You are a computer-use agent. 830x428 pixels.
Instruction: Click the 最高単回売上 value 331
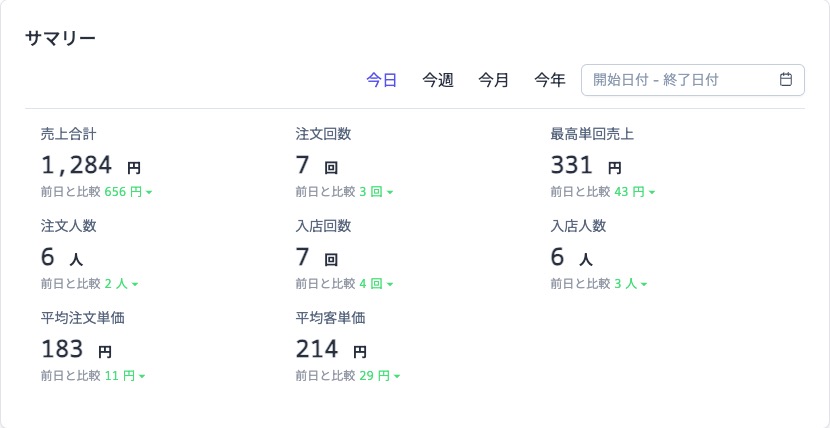pyautogui.click(x=572, y=165)
